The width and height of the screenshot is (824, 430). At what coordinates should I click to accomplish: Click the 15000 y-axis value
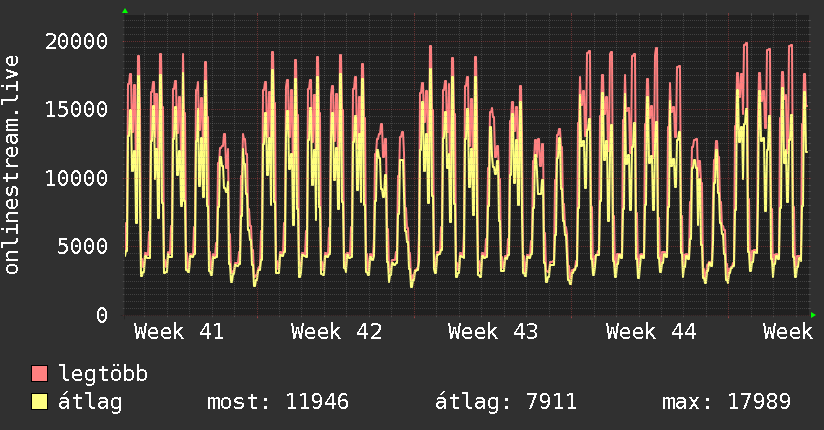77,109
